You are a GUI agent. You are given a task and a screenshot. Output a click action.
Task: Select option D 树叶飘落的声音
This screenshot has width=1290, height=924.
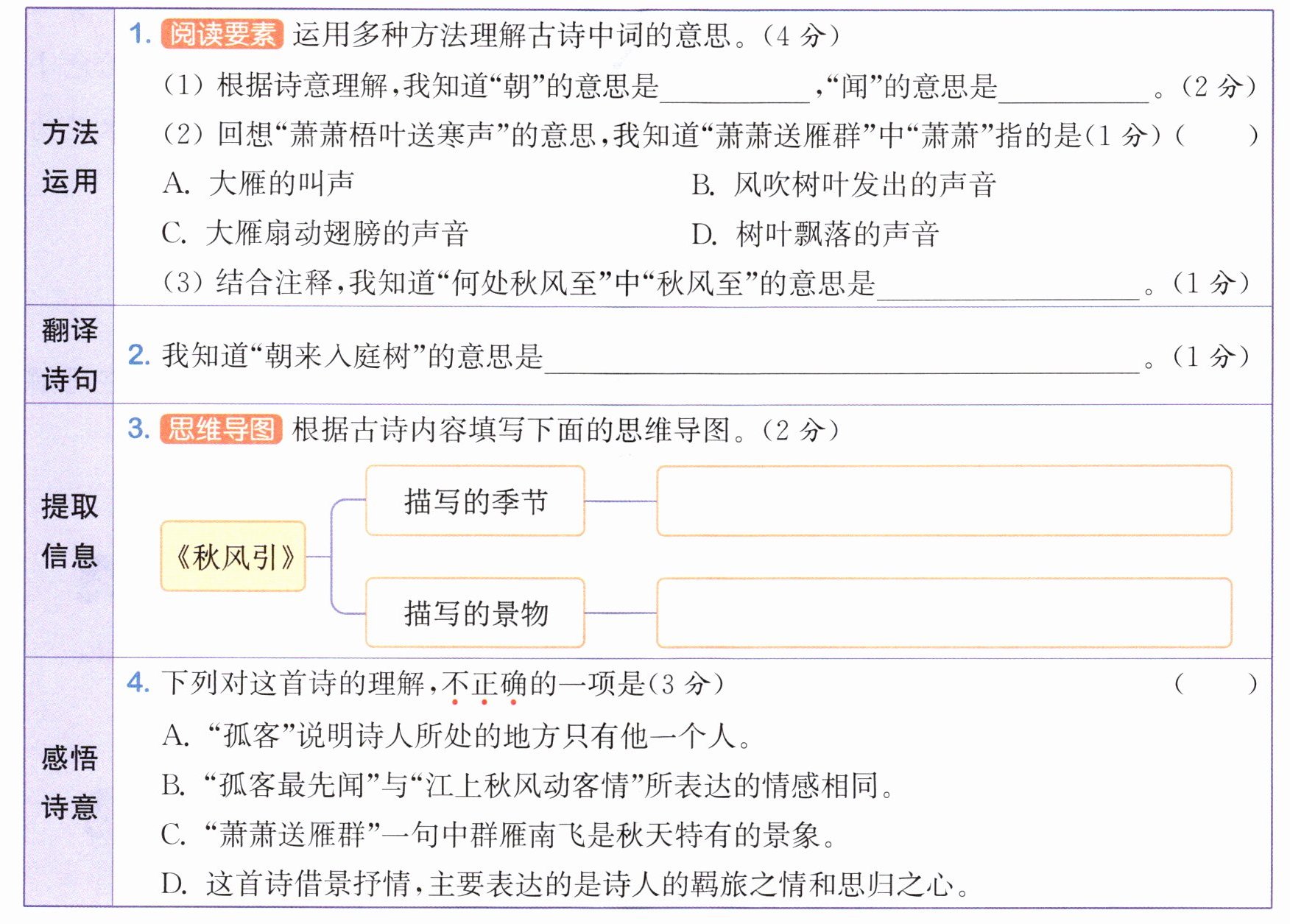pos(815,234)
